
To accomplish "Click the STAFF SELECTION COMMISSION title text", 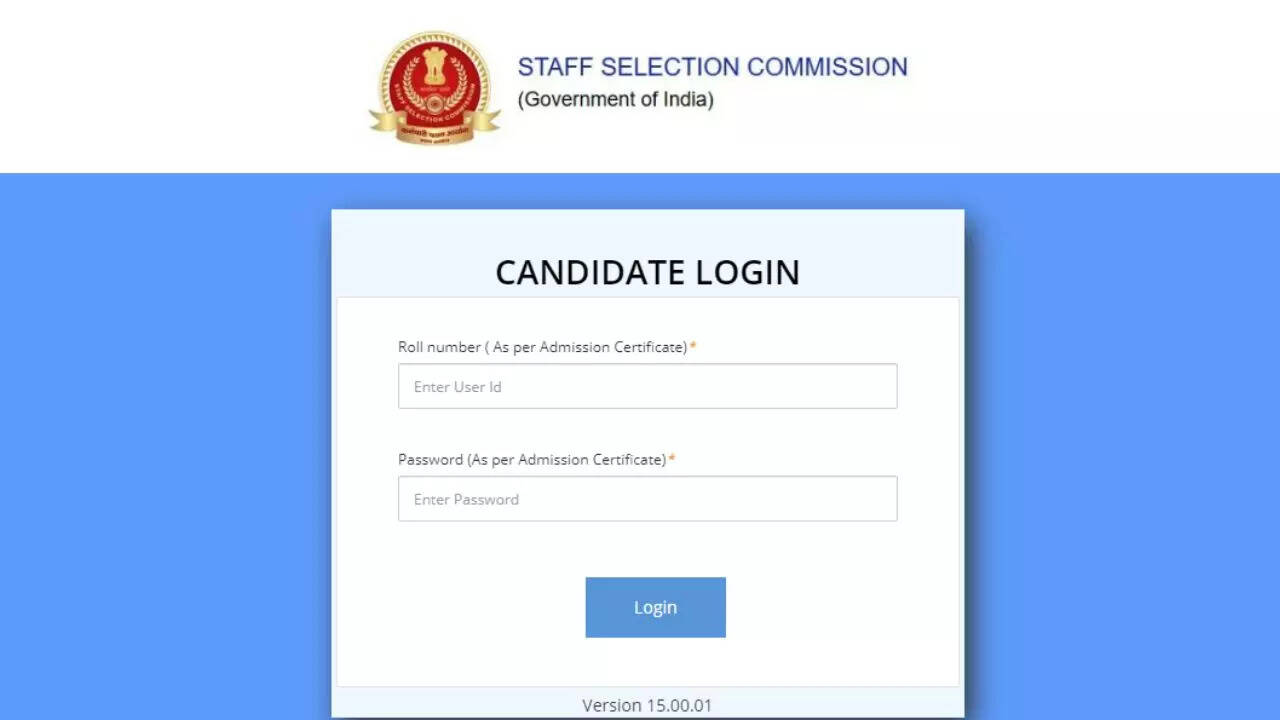I will click(712, 67).
